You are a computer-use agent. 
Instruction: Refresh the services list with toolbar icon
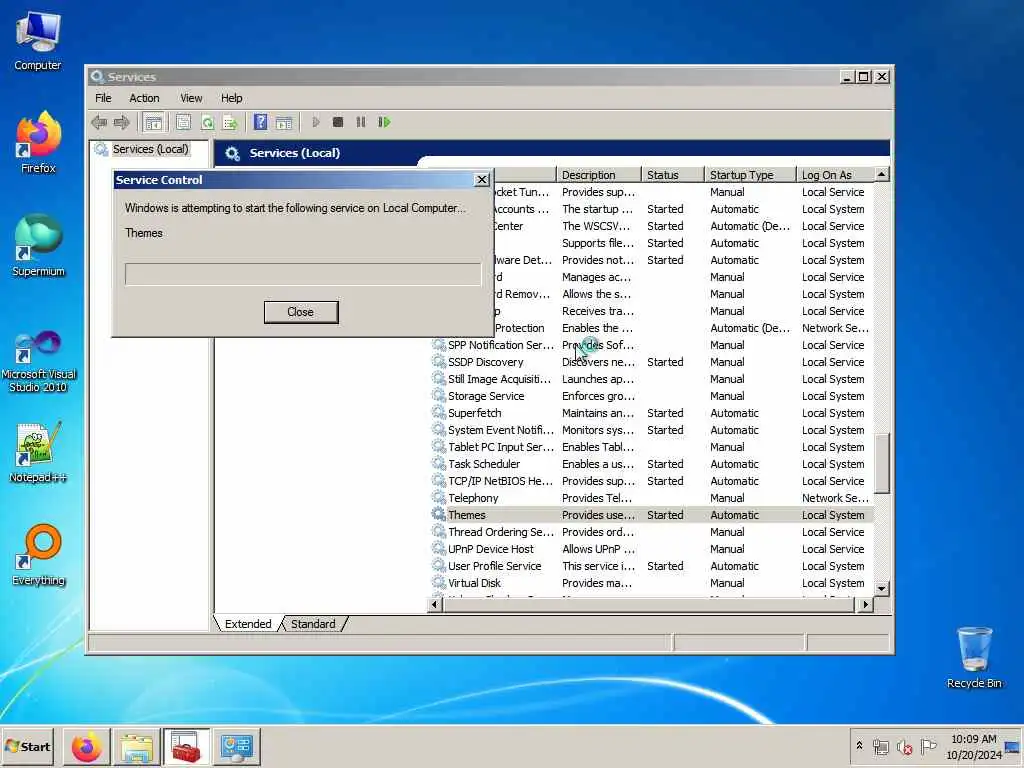(207, 122)
